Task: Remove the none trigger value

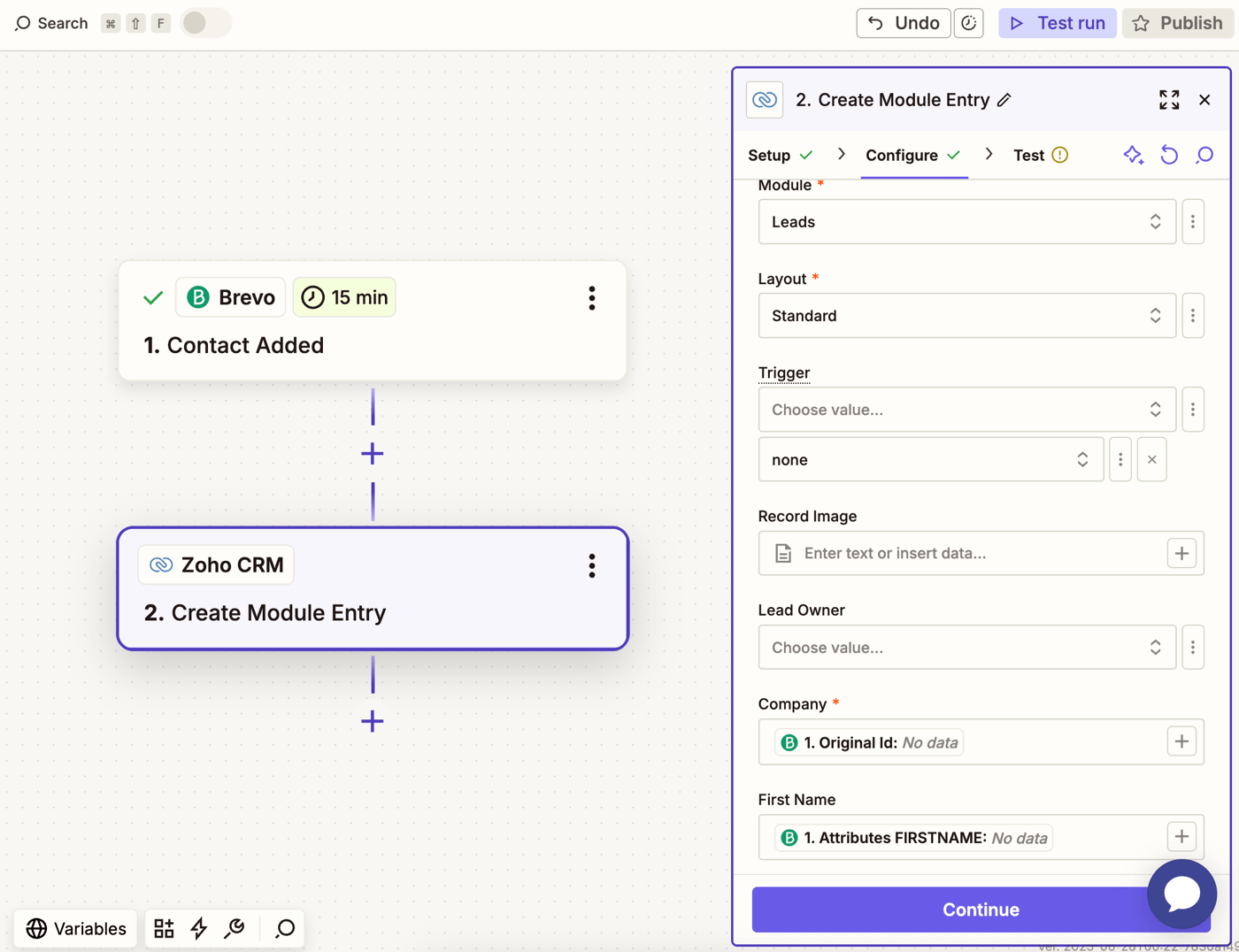Action: (x=1151, y=459)
